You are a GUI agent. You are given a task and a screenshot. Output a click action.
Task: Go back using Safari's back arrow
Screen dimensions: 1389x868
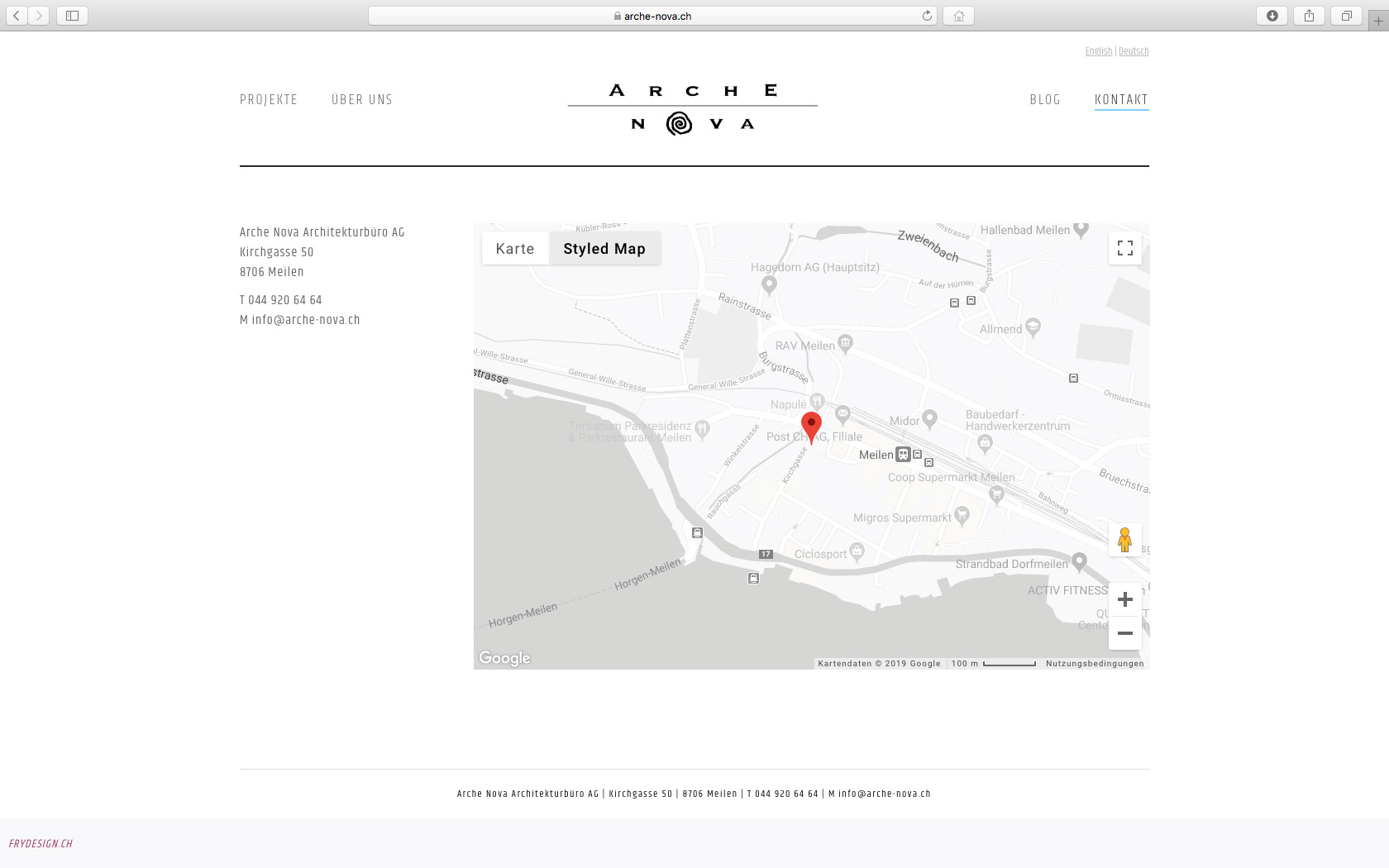17,16
